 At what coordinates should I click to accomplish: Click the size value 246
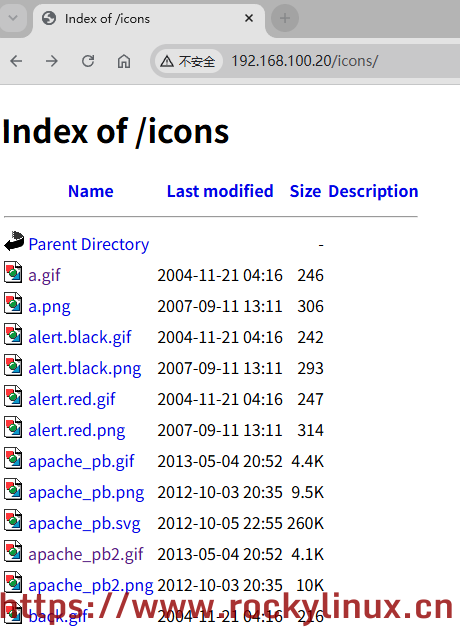(310, 276)
